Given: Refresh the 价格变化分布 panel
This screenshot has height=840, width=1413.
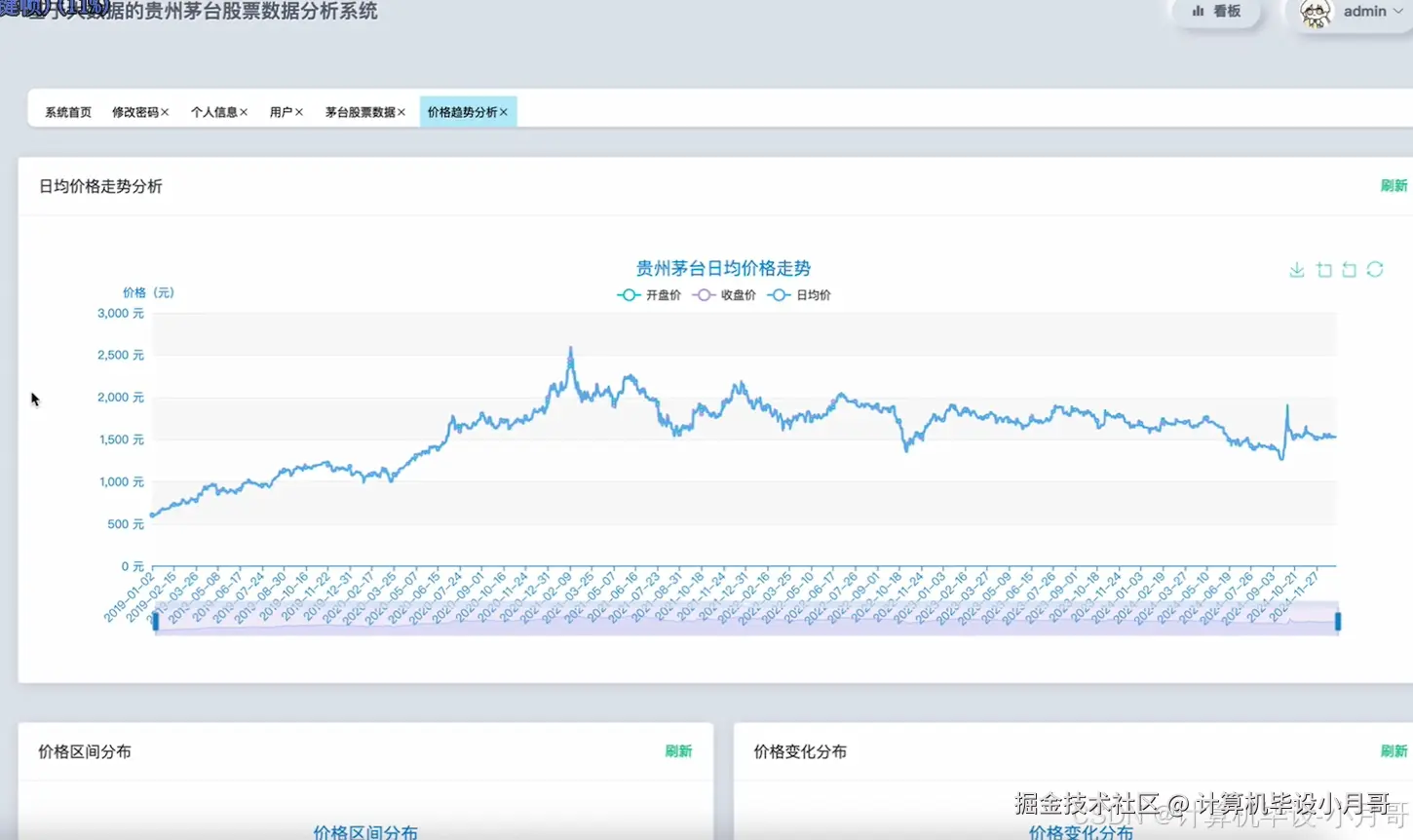Looking at the screenshot, I should [x=1394, y=751].
